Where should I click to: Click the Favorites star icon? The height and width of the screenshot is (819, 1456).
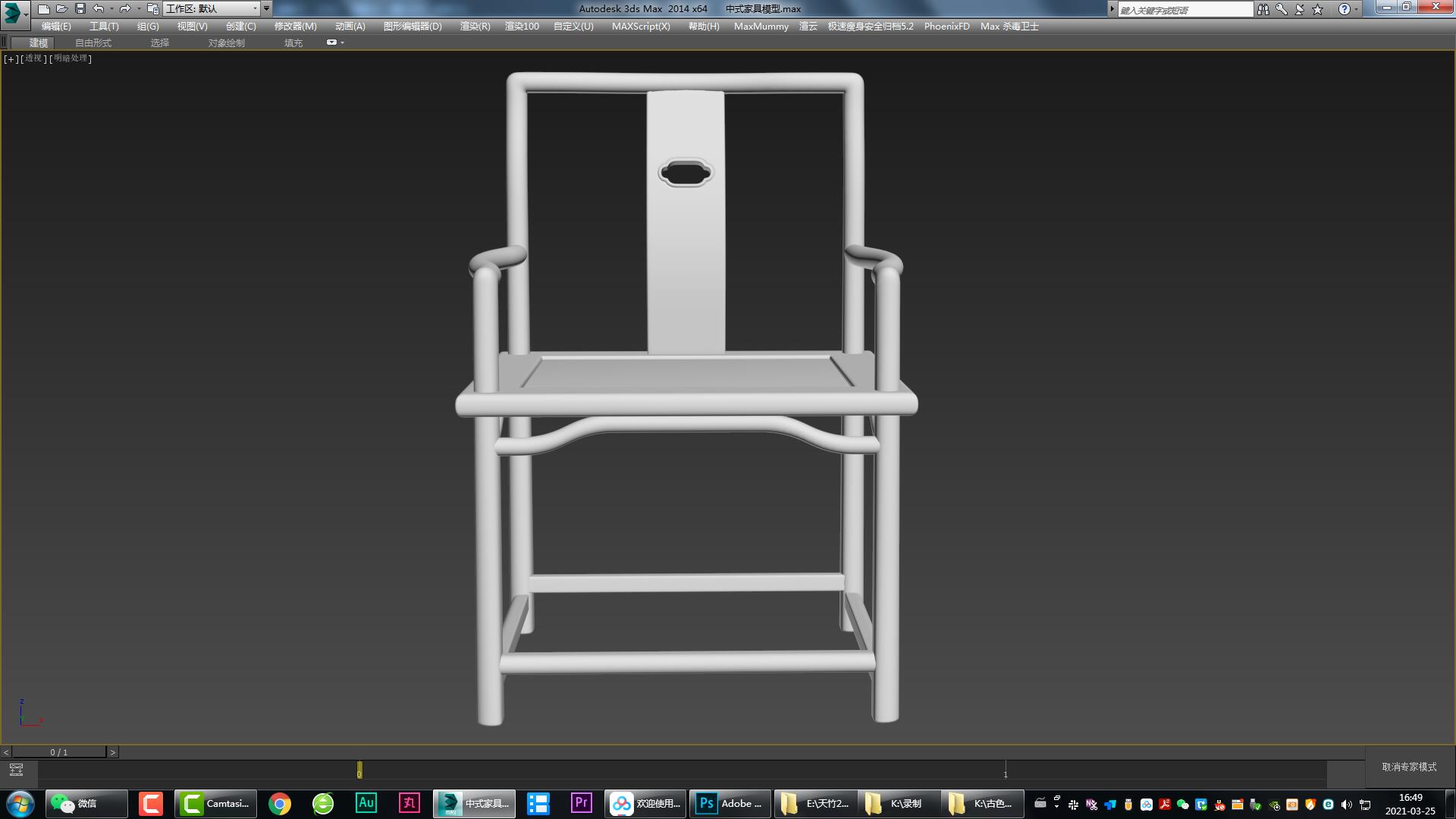pyautogui.click(x=1318, y=9)
